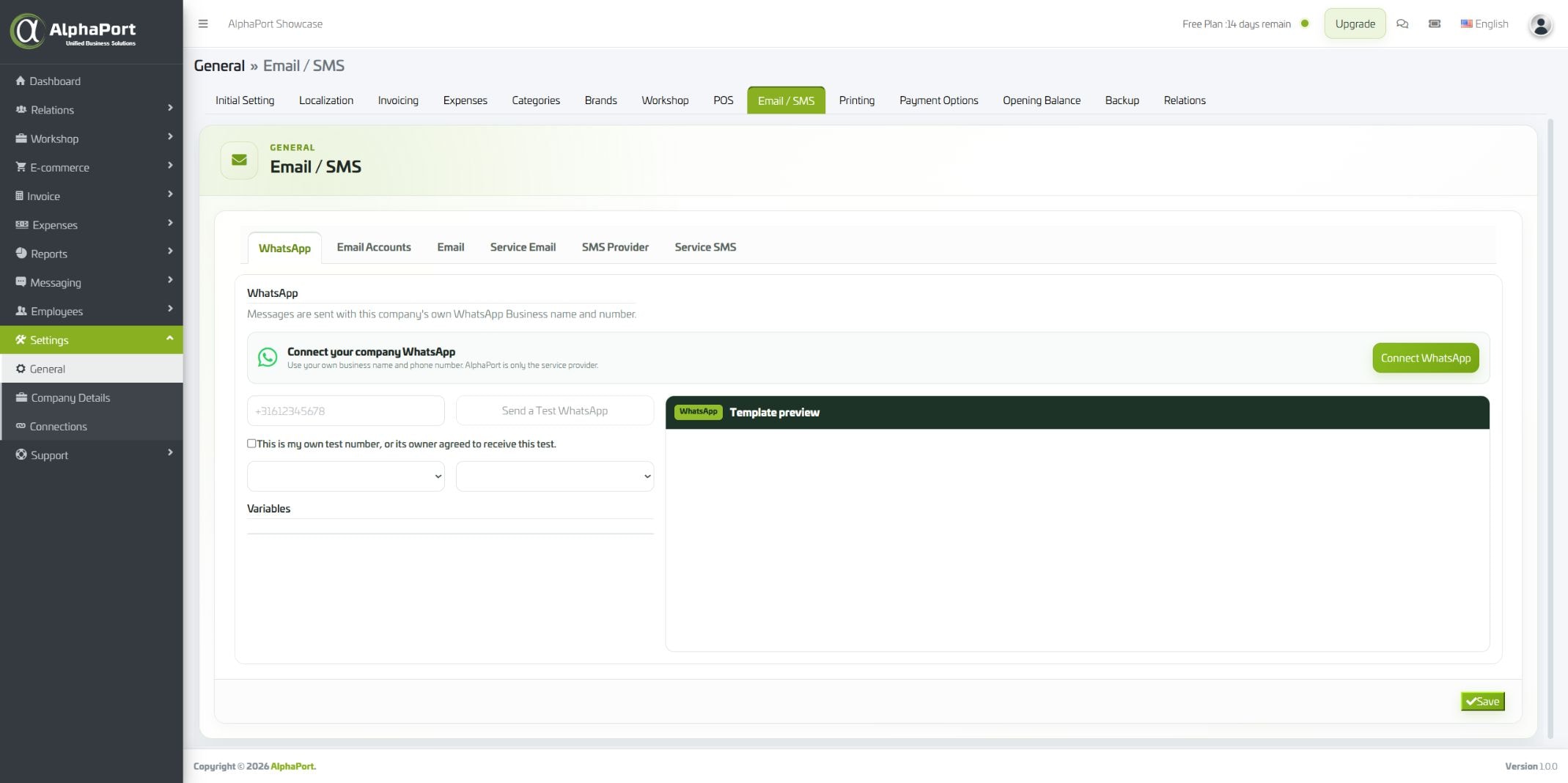1568x783 pixels.
Task: Click the WhatsApp logo icon
Action: click(268, 357)
